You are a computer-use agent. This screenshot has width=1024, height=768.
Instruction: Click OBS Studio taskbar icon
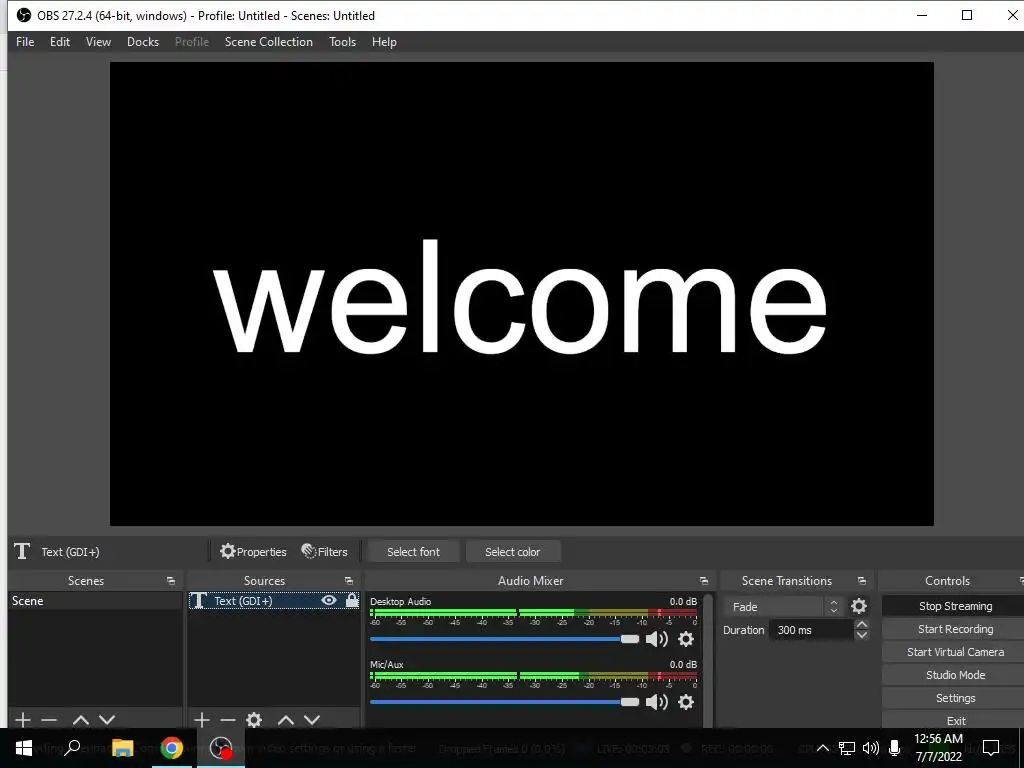(221, 748)
